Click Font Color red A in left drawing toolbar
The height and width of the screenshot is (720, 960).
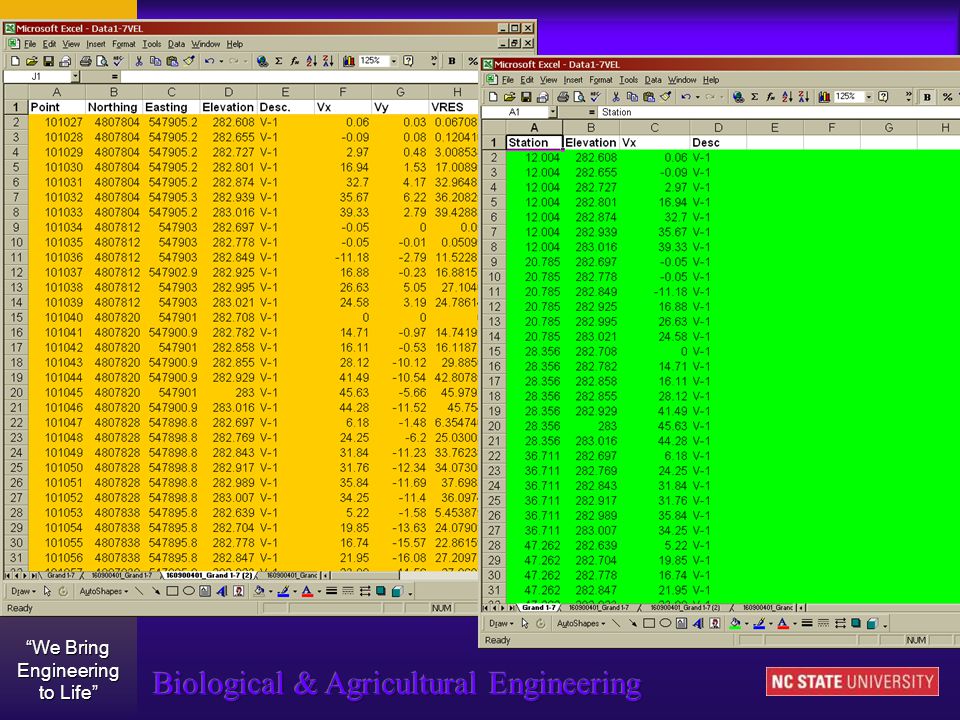(x=307, y=591)
